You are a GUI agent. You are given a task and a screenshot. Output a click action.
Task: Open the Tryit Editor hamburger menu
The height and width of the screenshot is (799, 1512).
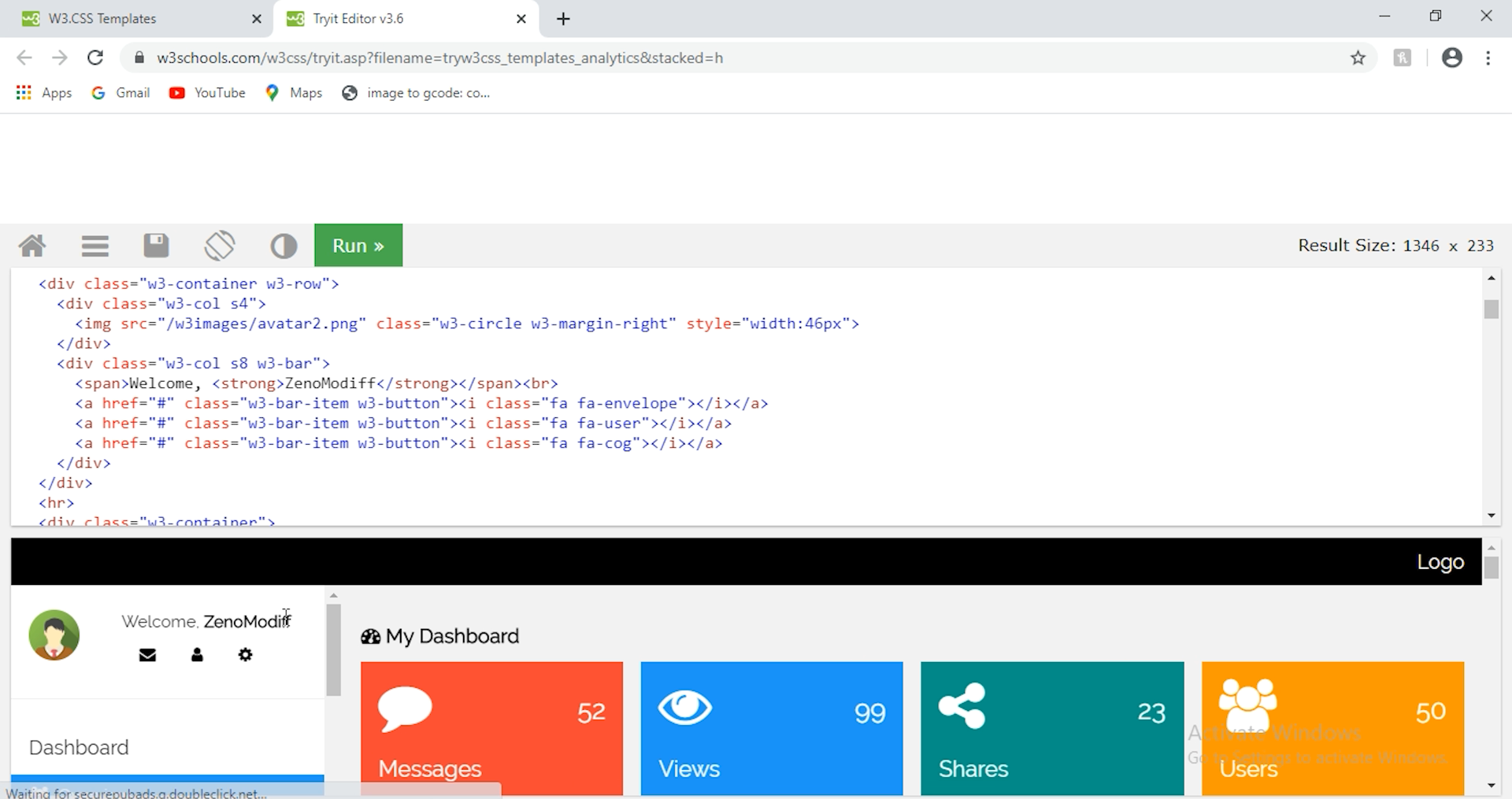pyautogui.click(x=94, y=245)
